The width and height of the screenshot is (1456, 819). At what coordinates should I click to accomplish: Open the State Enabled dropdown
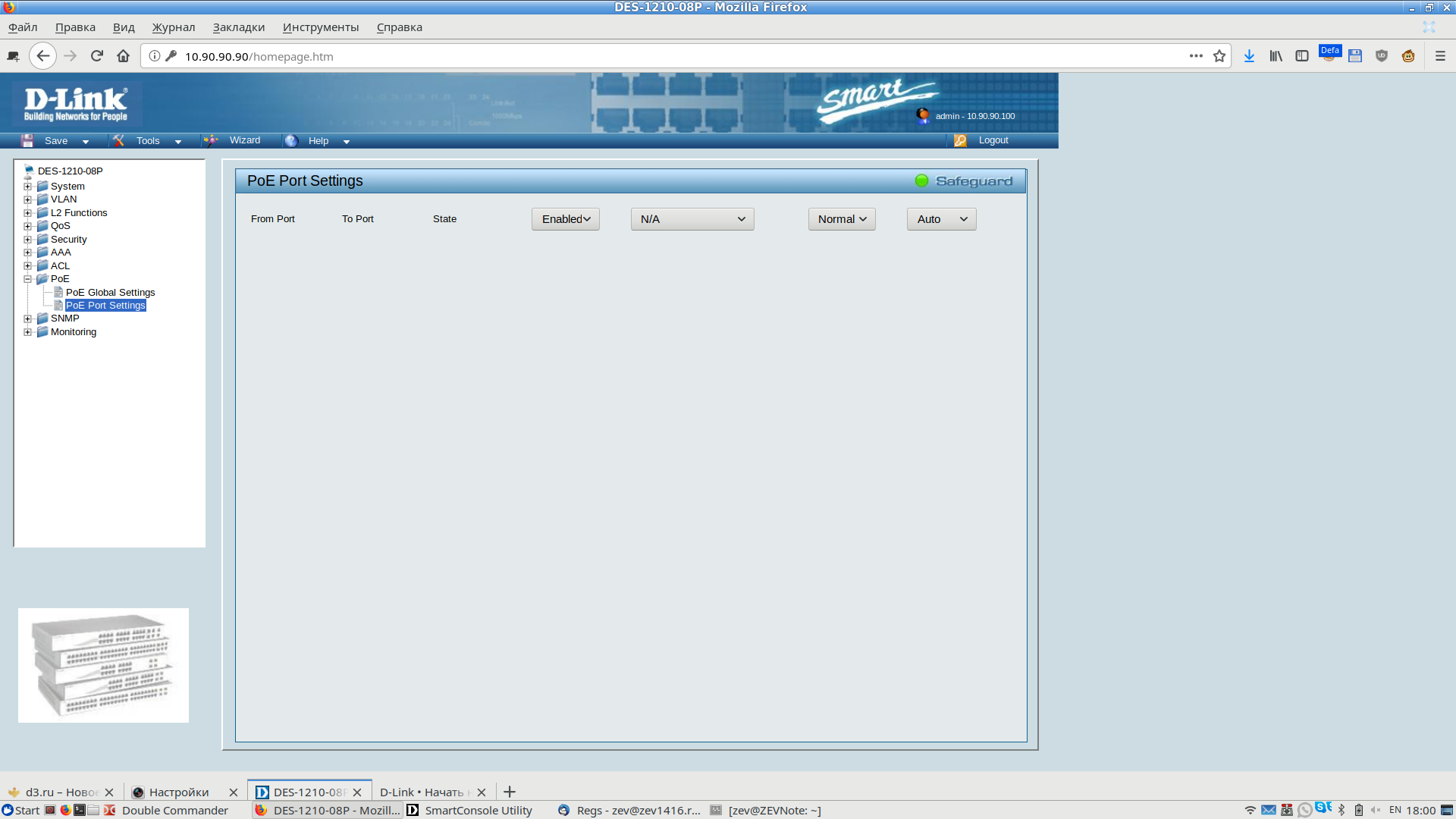[566, 219]
